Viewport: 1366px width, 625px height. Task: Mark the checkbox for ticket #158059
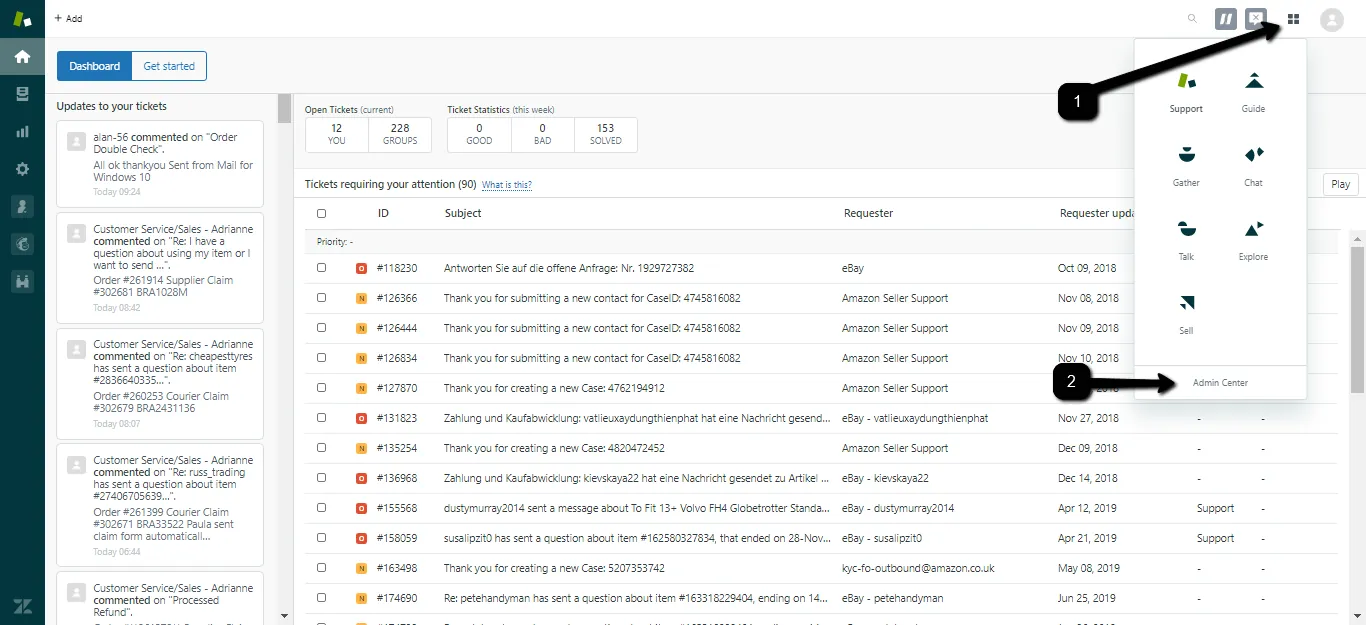click(x=321, y=538)
